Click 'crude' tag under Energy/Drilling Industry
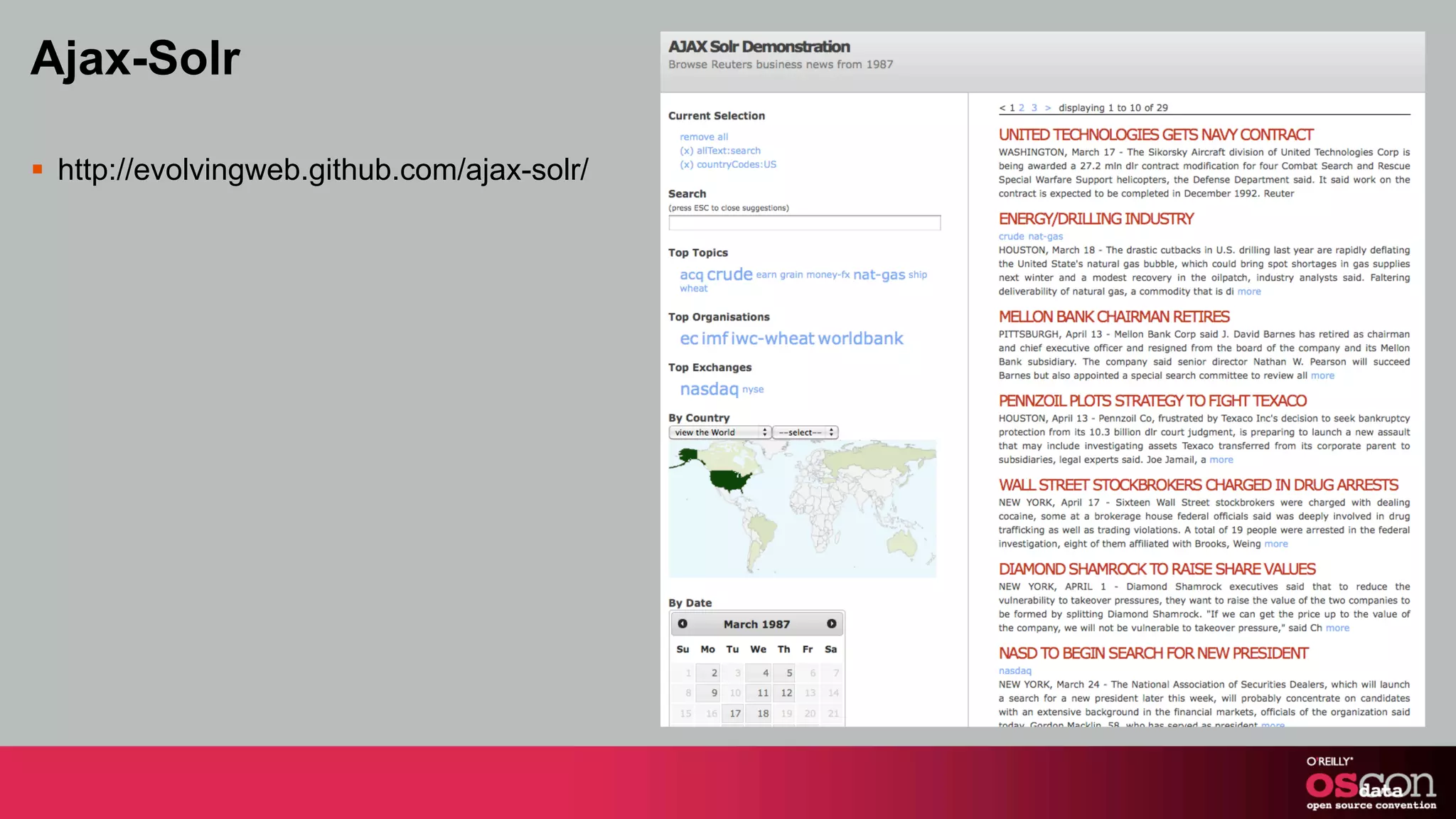This screenshot has width=1456, height=819. coord(1011,237)
